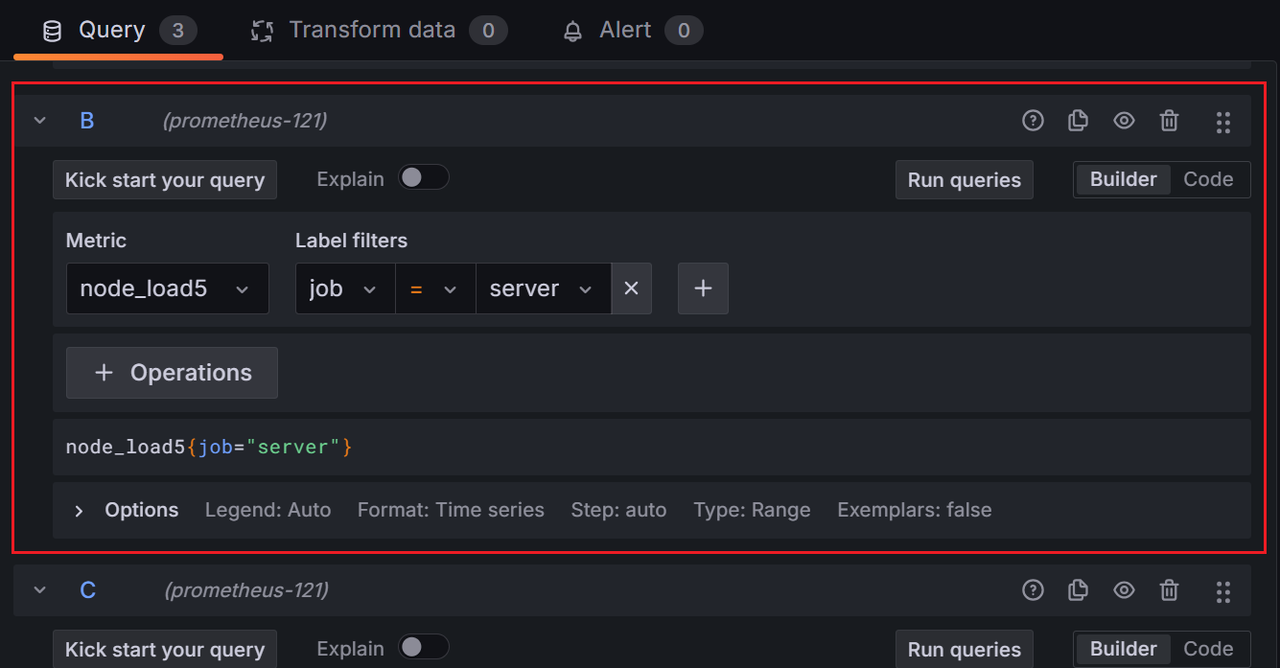The image size is (1280, 668).
Task: Duplicate query C
Action: pos(1078,590)
